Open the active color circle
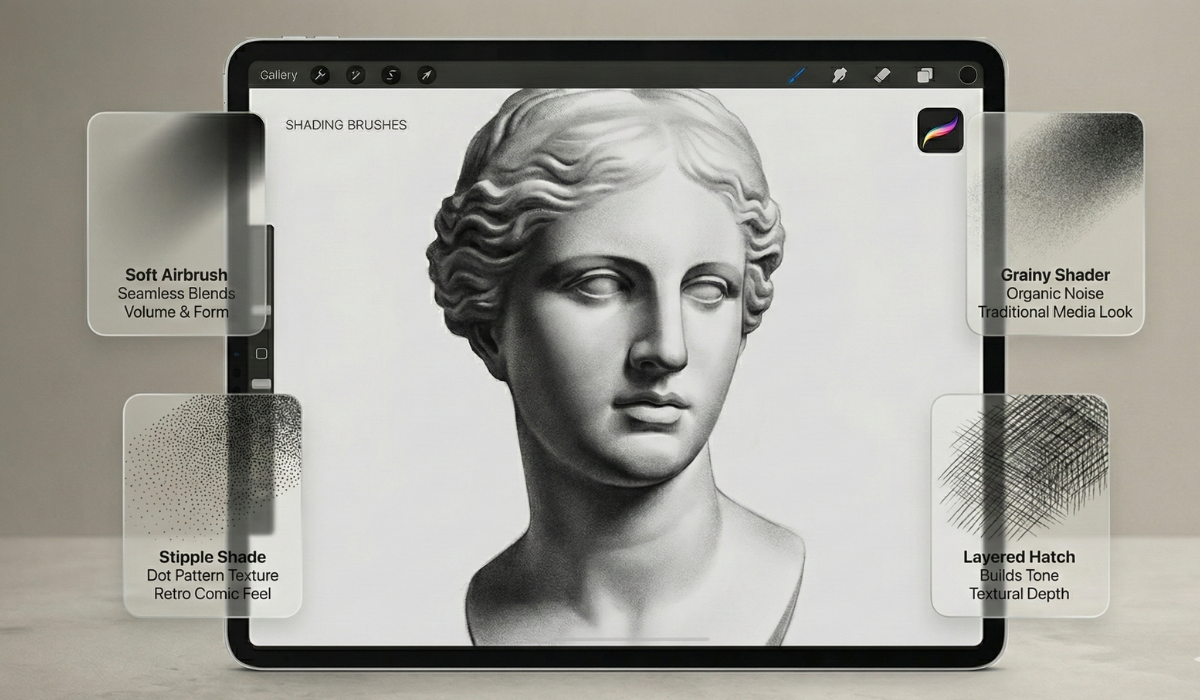 966,74
